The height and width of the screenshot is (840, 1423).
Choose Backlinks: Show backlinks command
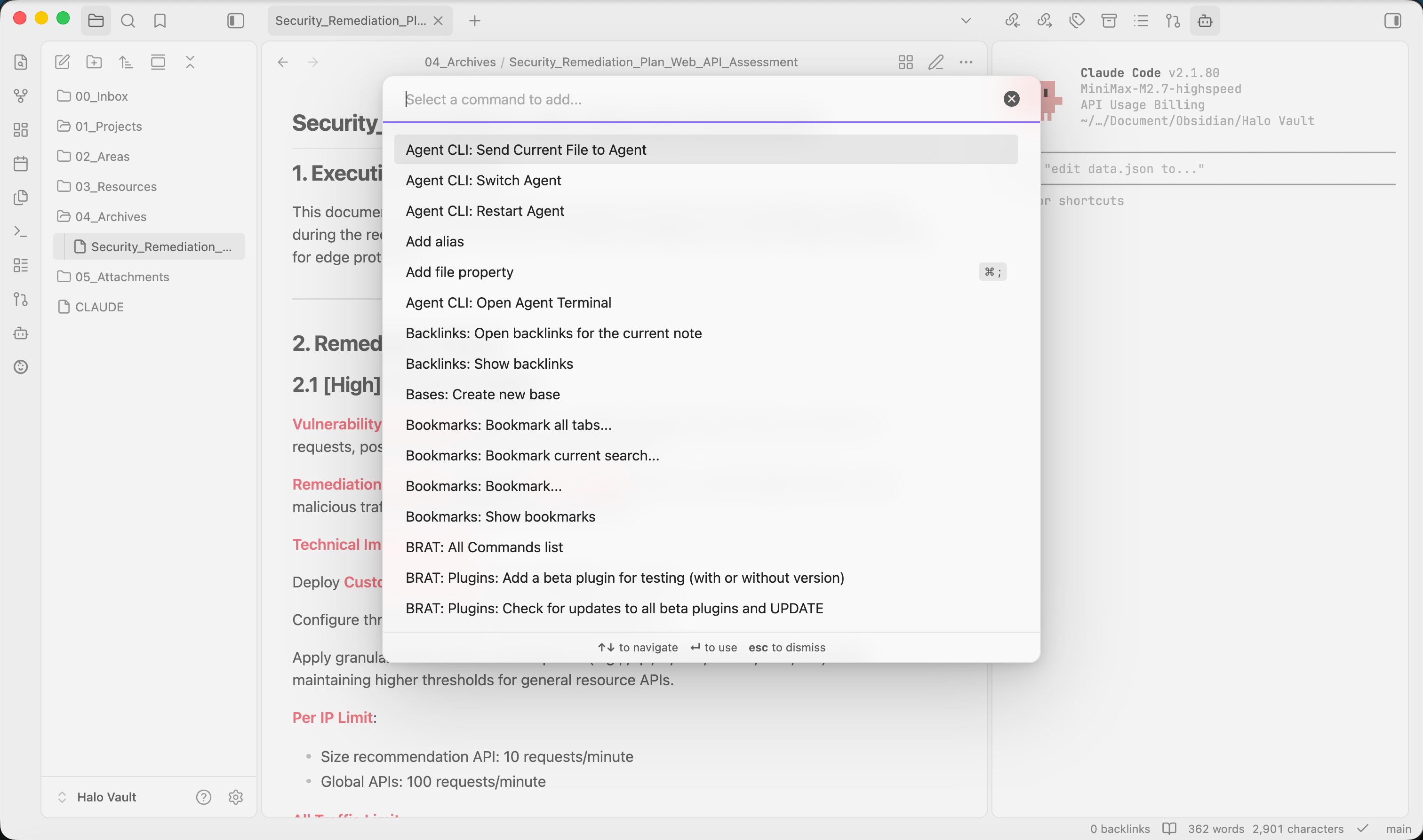pyautogui.click(x=488, y=364)
